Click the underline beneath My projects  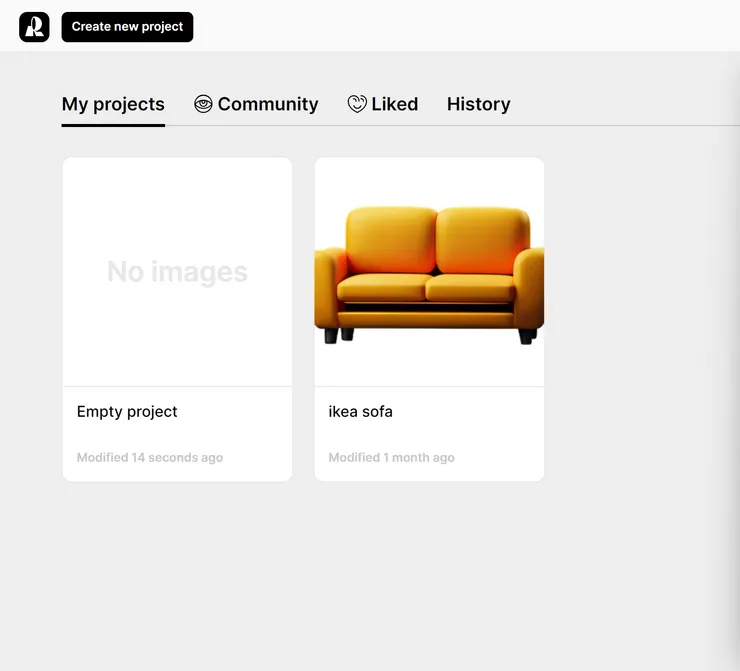click(113, 125)
